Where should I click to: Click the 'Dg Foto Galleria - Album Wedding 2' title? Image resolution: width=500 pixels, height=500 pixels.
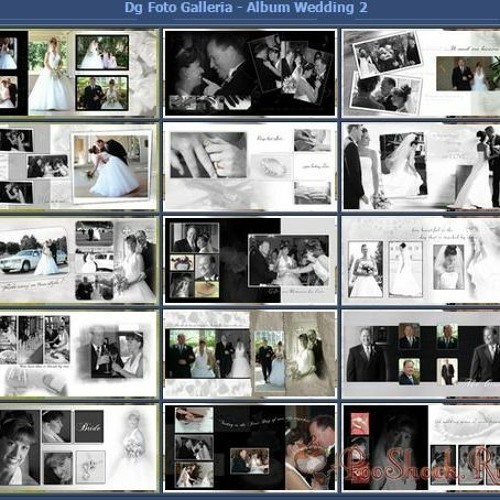tap(246, 8)
